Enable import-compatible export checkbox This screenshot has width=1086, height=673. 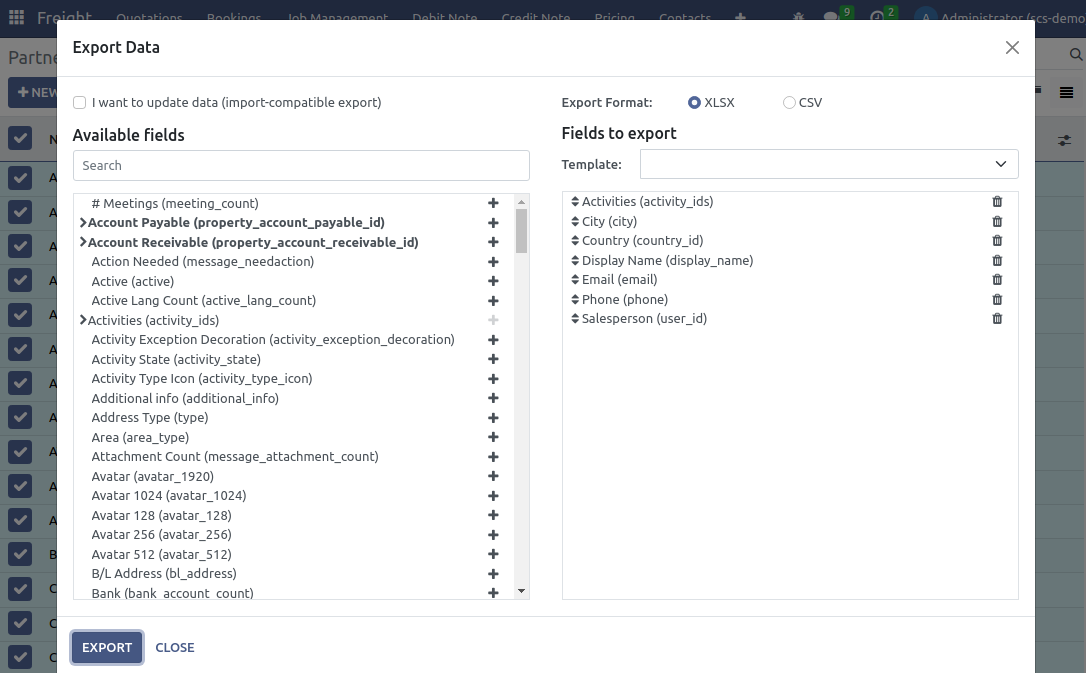tap(79, 102)
